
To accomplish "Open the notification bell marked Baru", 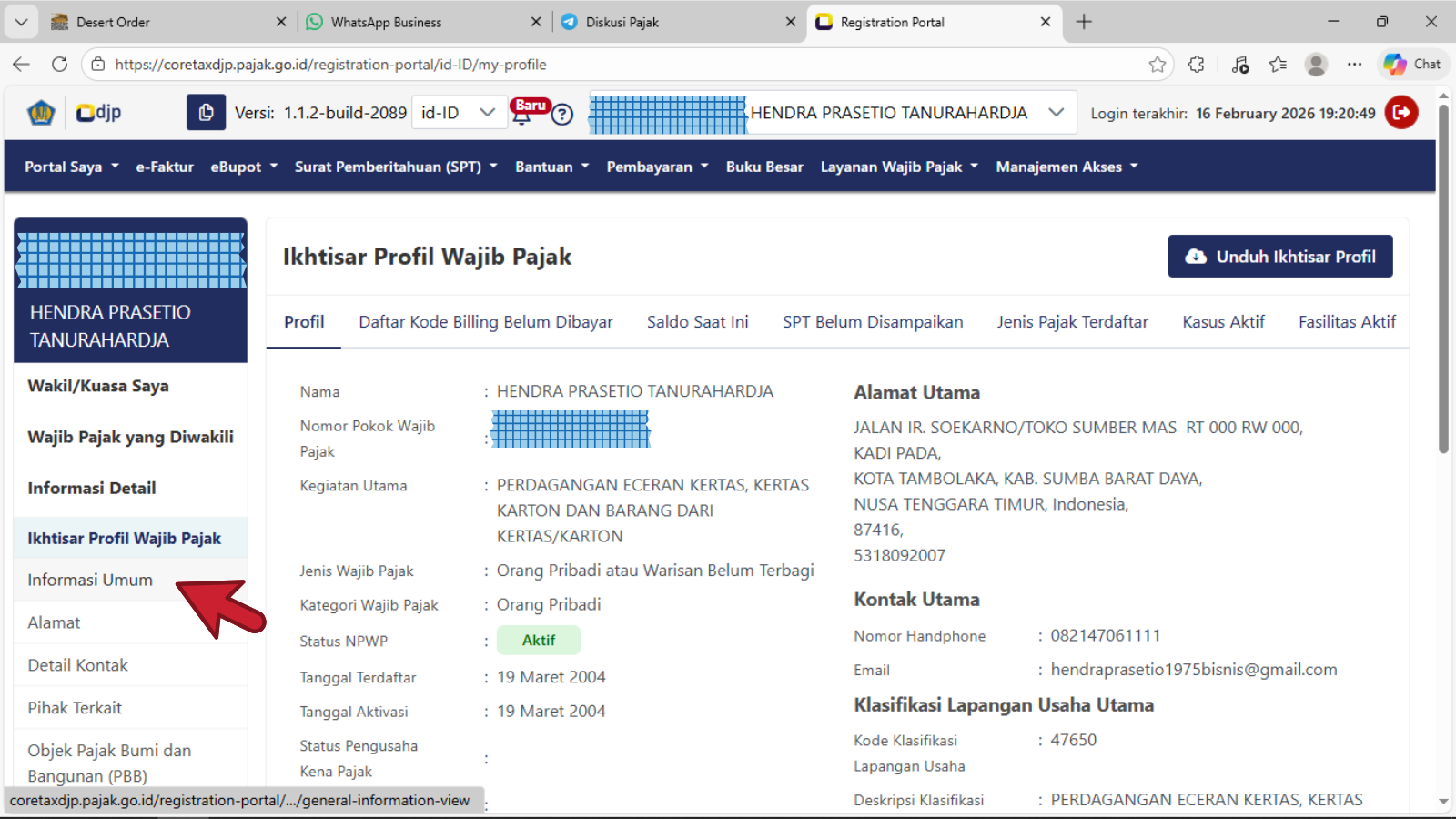I will tap(522, 115).
